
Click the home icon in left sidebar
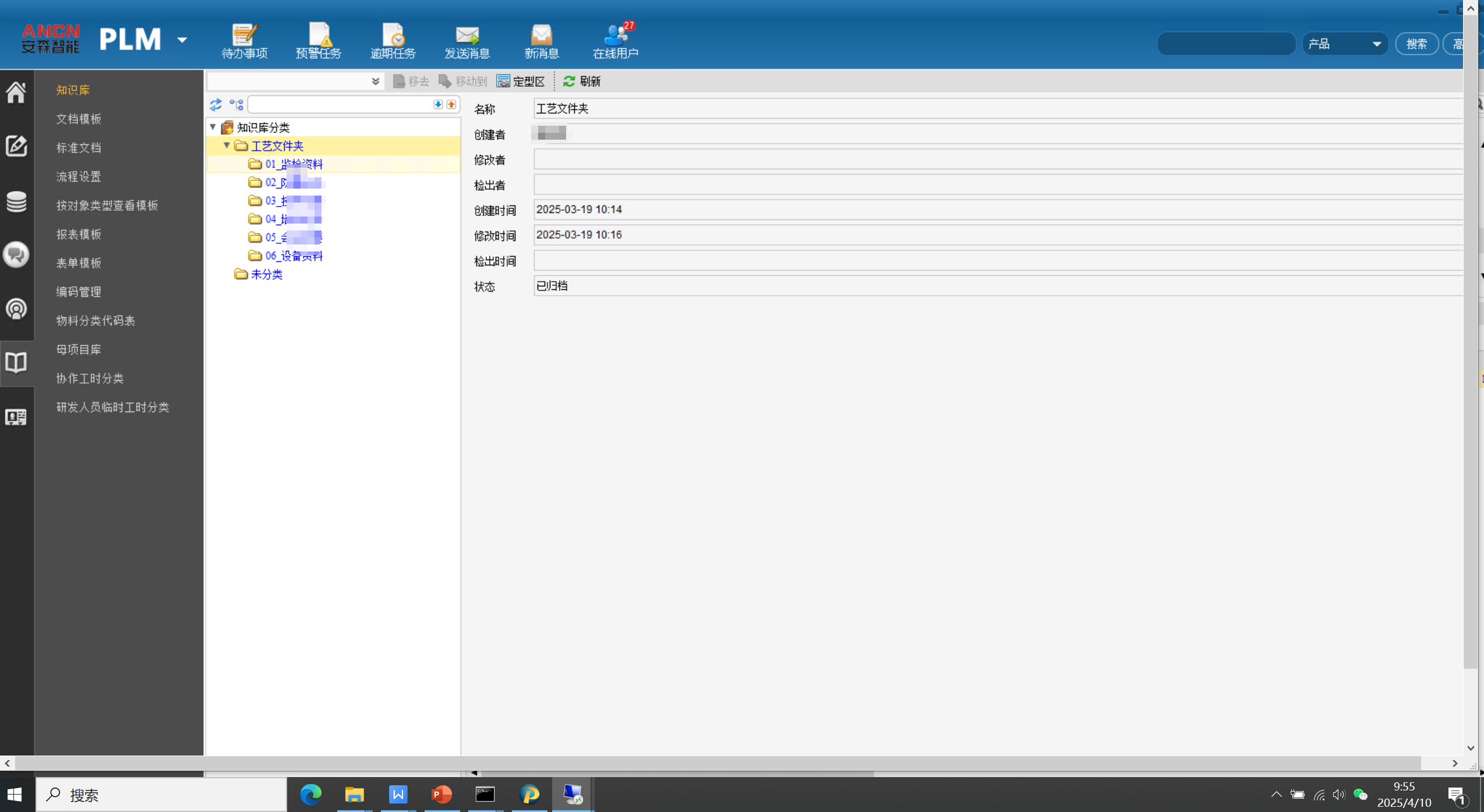(x=16, y=92)
